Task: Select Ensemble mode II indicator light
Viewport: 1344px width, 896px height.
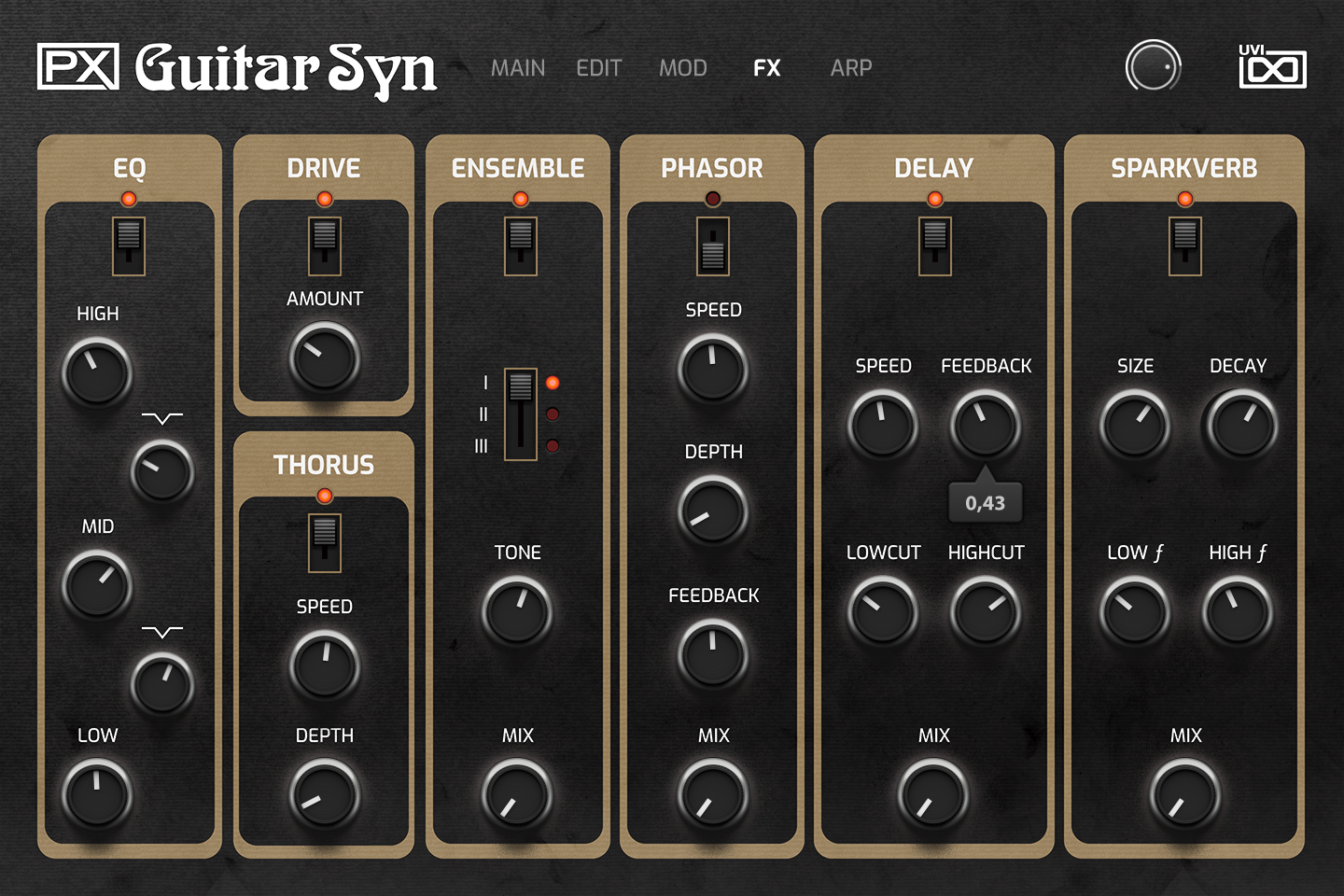Action: (553, 414)
